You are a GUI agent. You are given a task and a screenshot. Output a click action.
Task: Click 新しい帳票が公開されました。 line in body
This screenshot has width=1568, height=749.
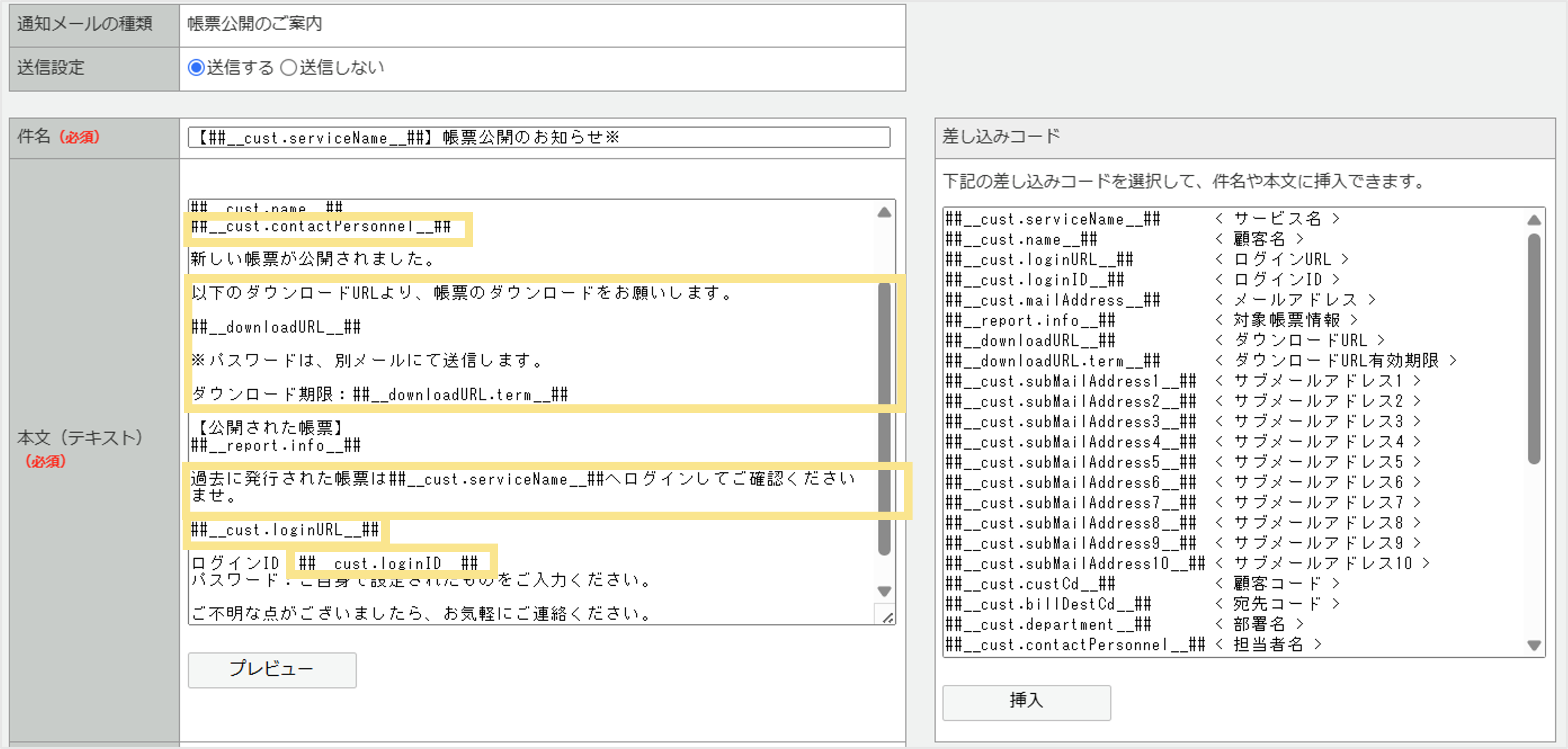[x=314, y=259]
